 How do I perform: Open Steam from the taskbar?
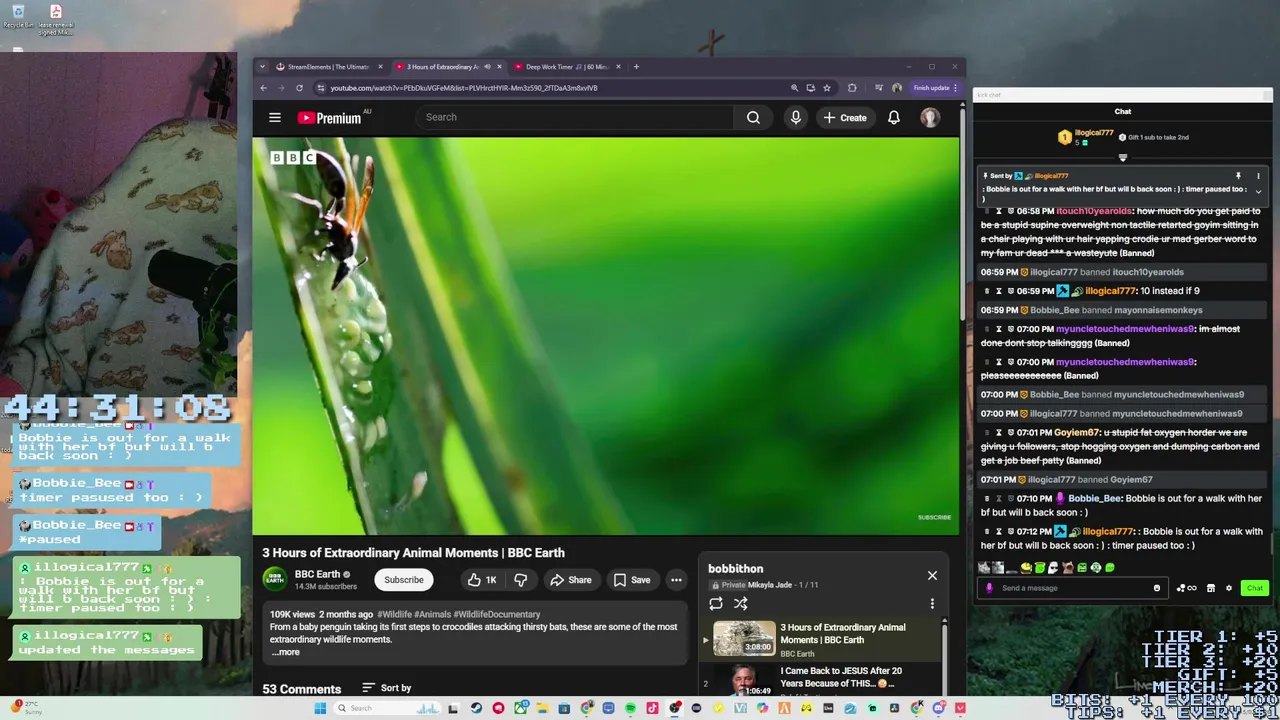tap(476, 708)
